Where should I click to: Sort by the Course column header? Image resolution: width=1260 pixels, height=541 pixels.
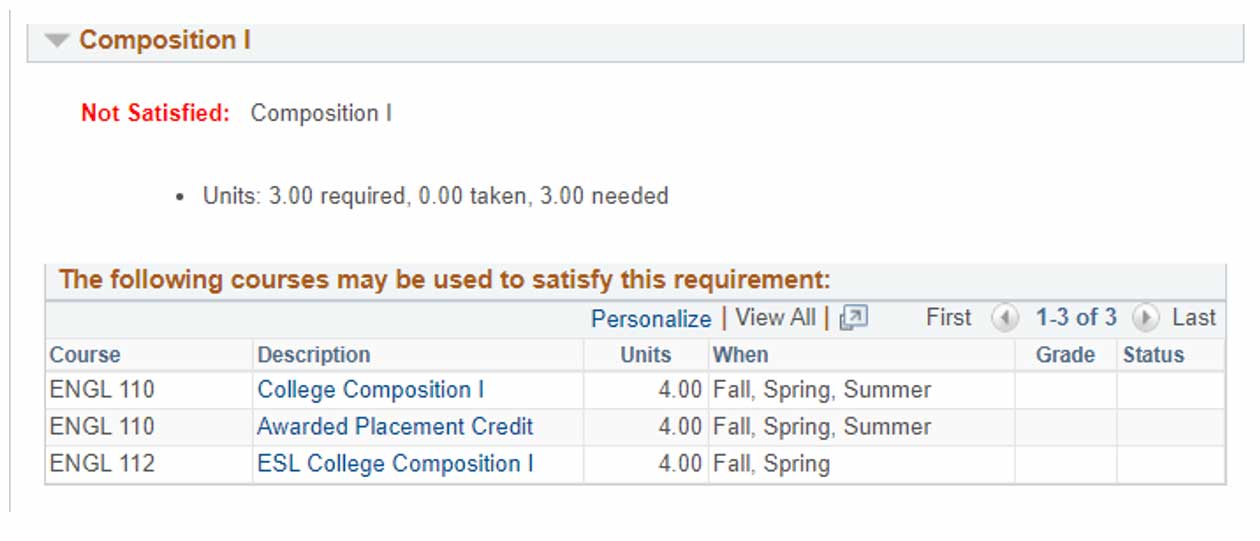[85, 355]
